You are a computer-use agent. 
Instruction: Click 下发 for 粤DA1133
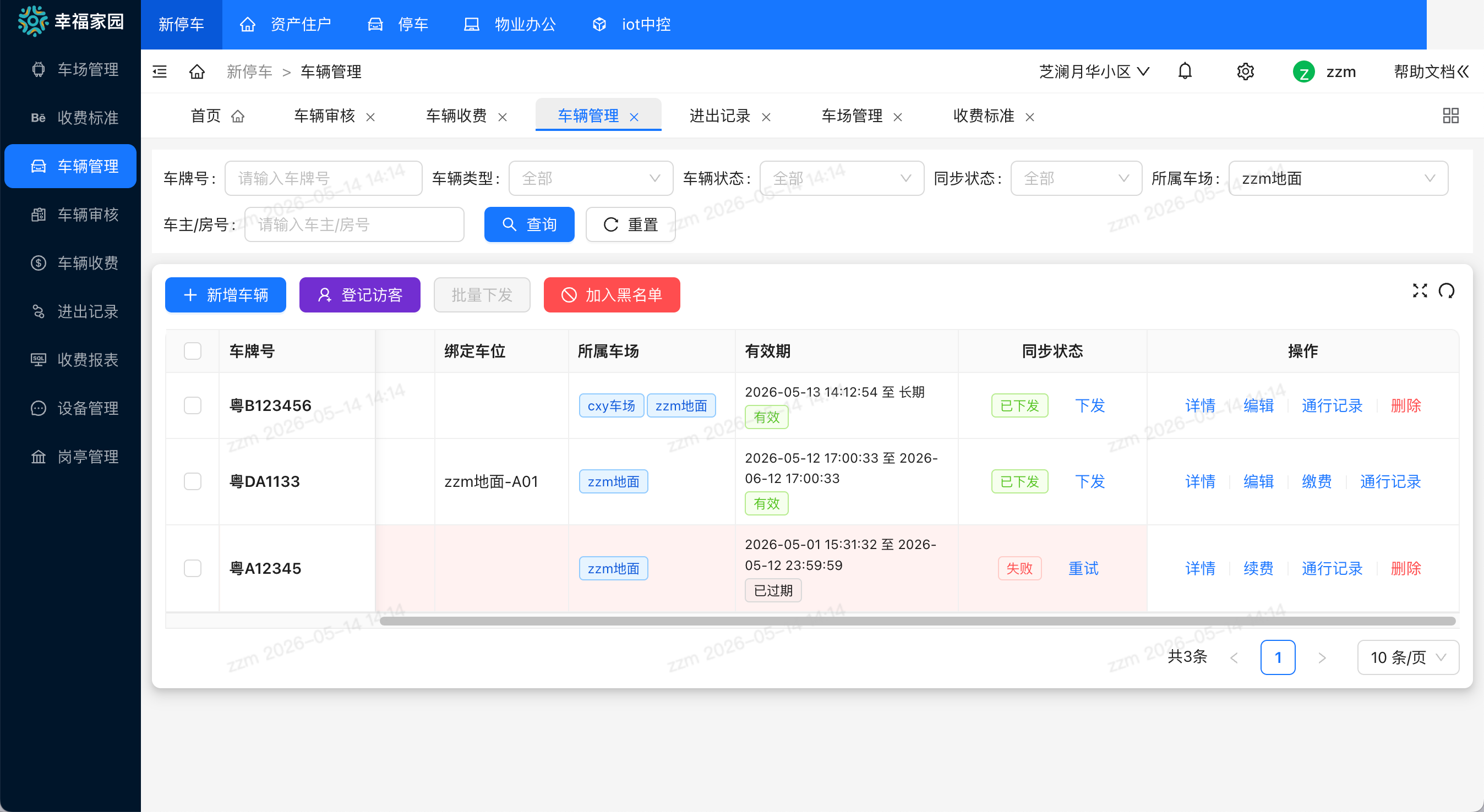coord(1090,481)
